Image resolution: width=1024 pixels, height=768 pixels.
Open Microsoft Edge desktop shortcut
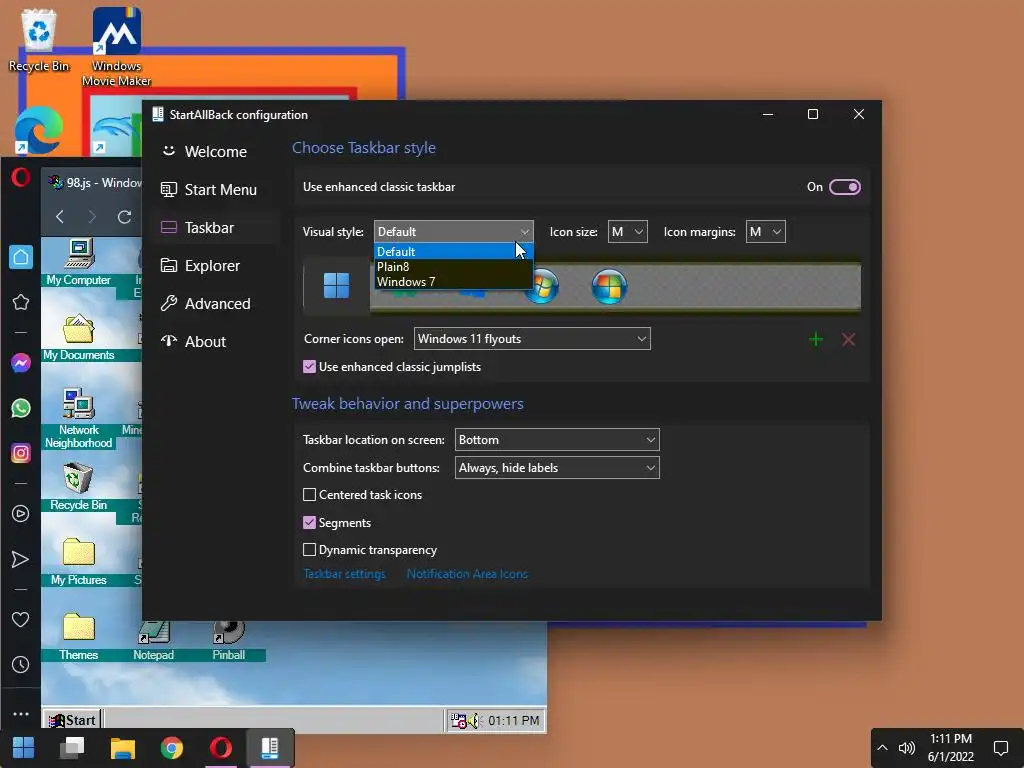39,130
